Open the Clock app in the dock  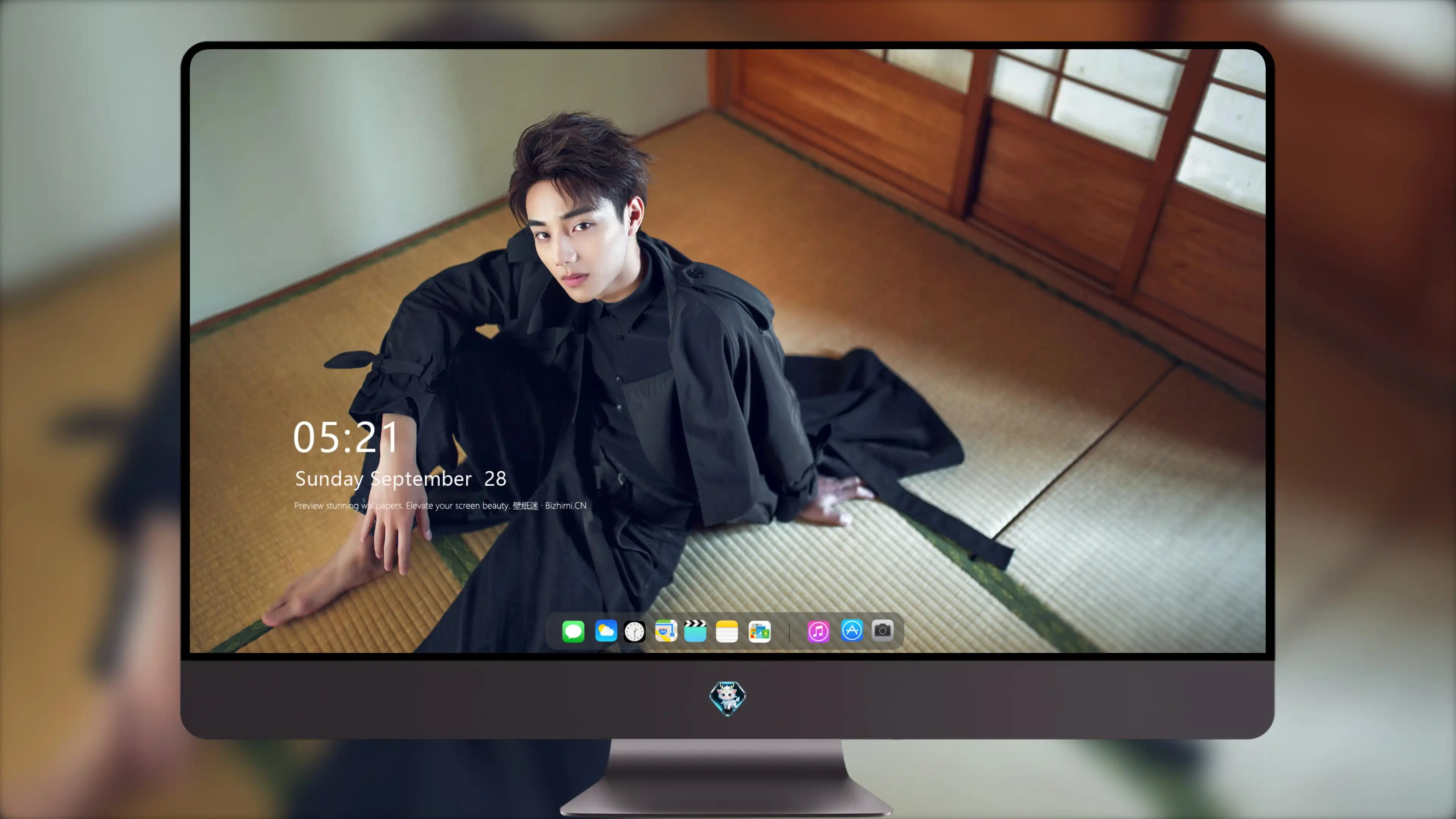pos(634,631)
